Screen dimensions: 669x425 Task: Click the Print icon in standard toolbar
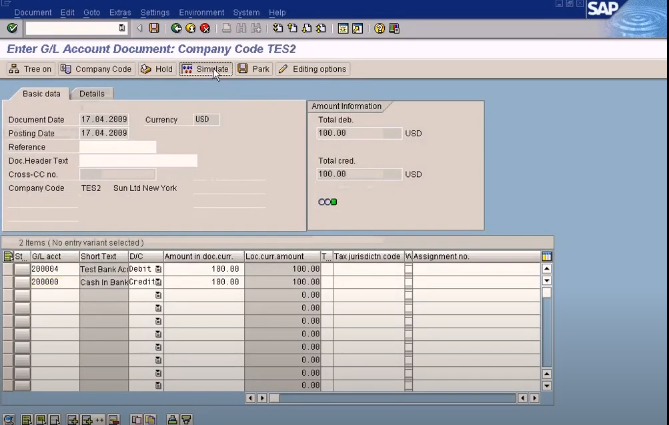click(x=227, y=28)
